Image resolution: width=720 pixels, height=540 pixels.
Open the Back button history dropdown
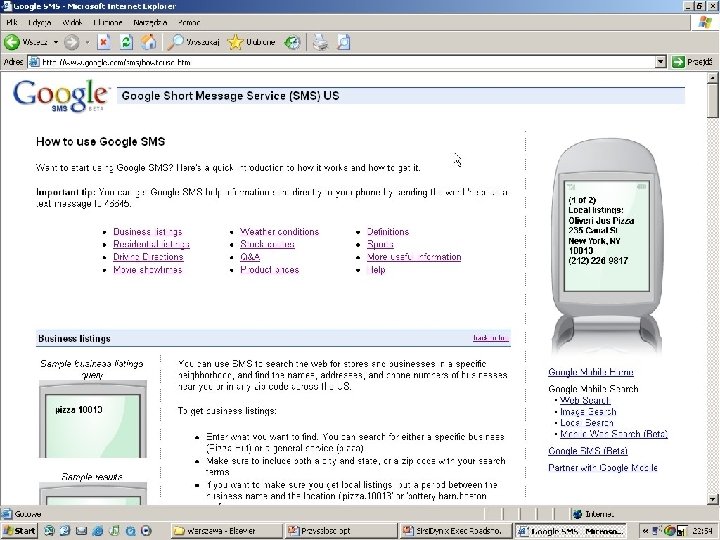pyautogui.click(x=56, y=42)
